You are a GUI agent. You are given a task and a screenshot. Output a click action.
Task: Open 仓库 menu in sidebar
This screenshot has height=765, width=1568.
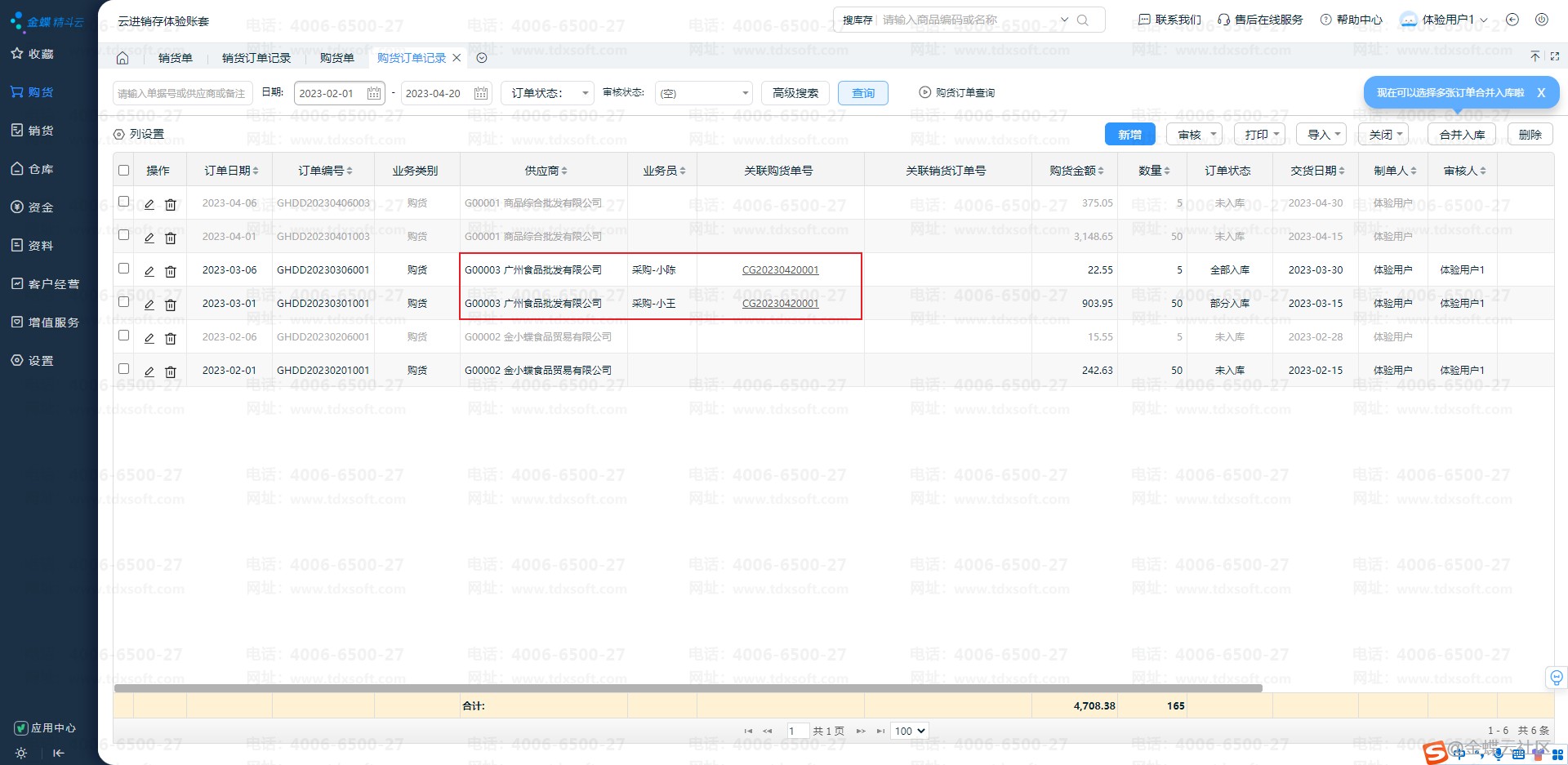(41, 169)
